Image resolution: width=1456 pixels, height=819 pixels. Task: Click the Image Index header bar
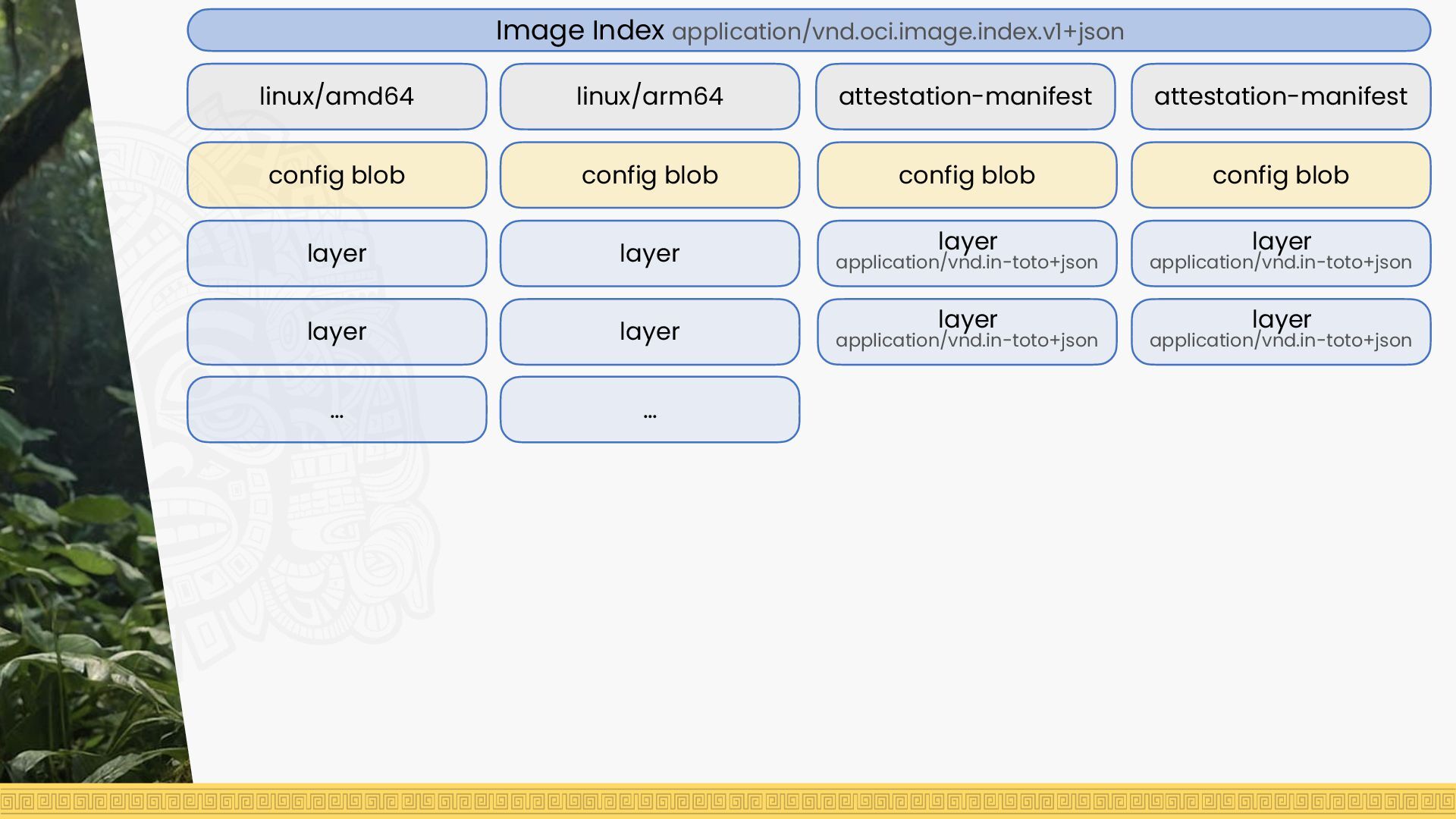(x=808, y=30)
